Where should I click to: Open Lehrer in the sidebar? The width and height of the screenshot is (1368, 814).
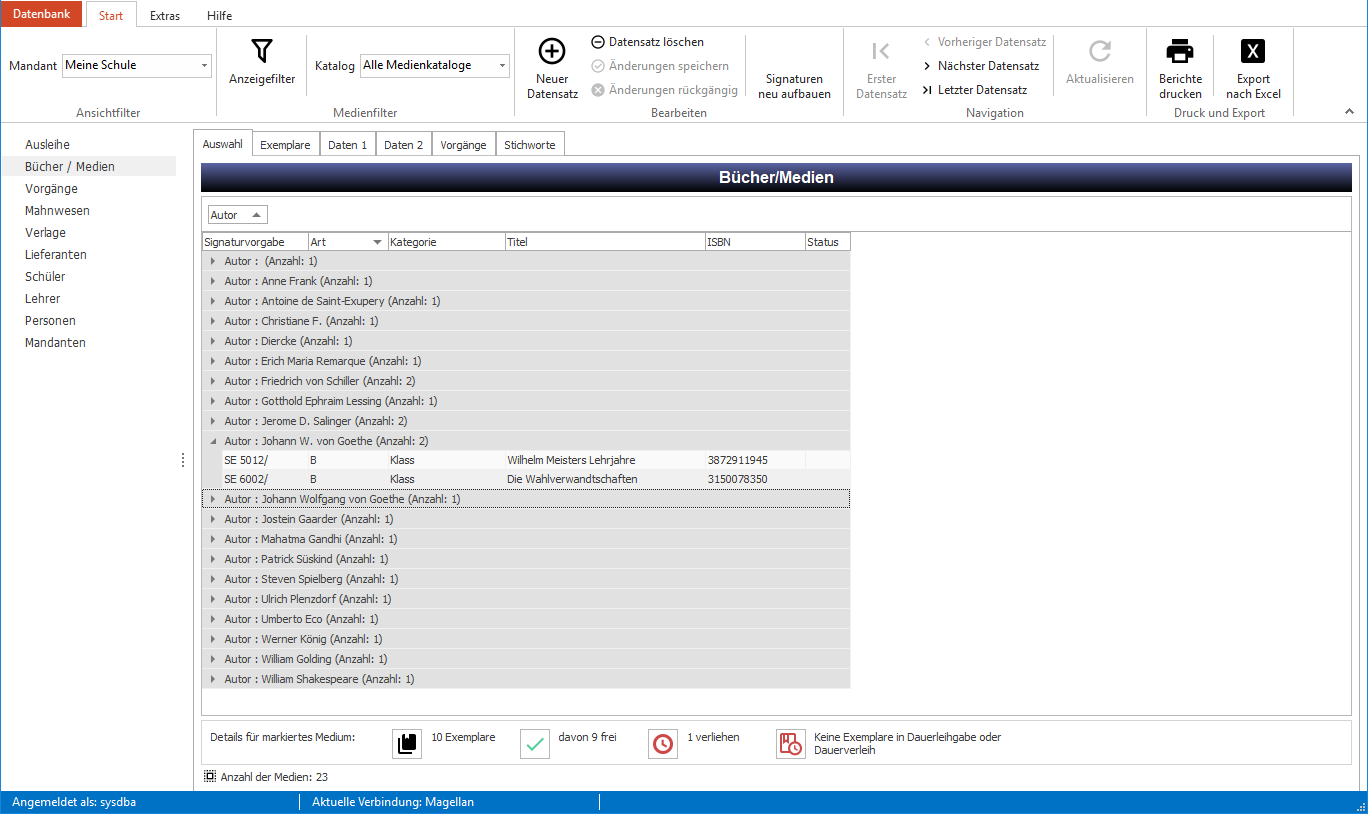pos(42,299)
